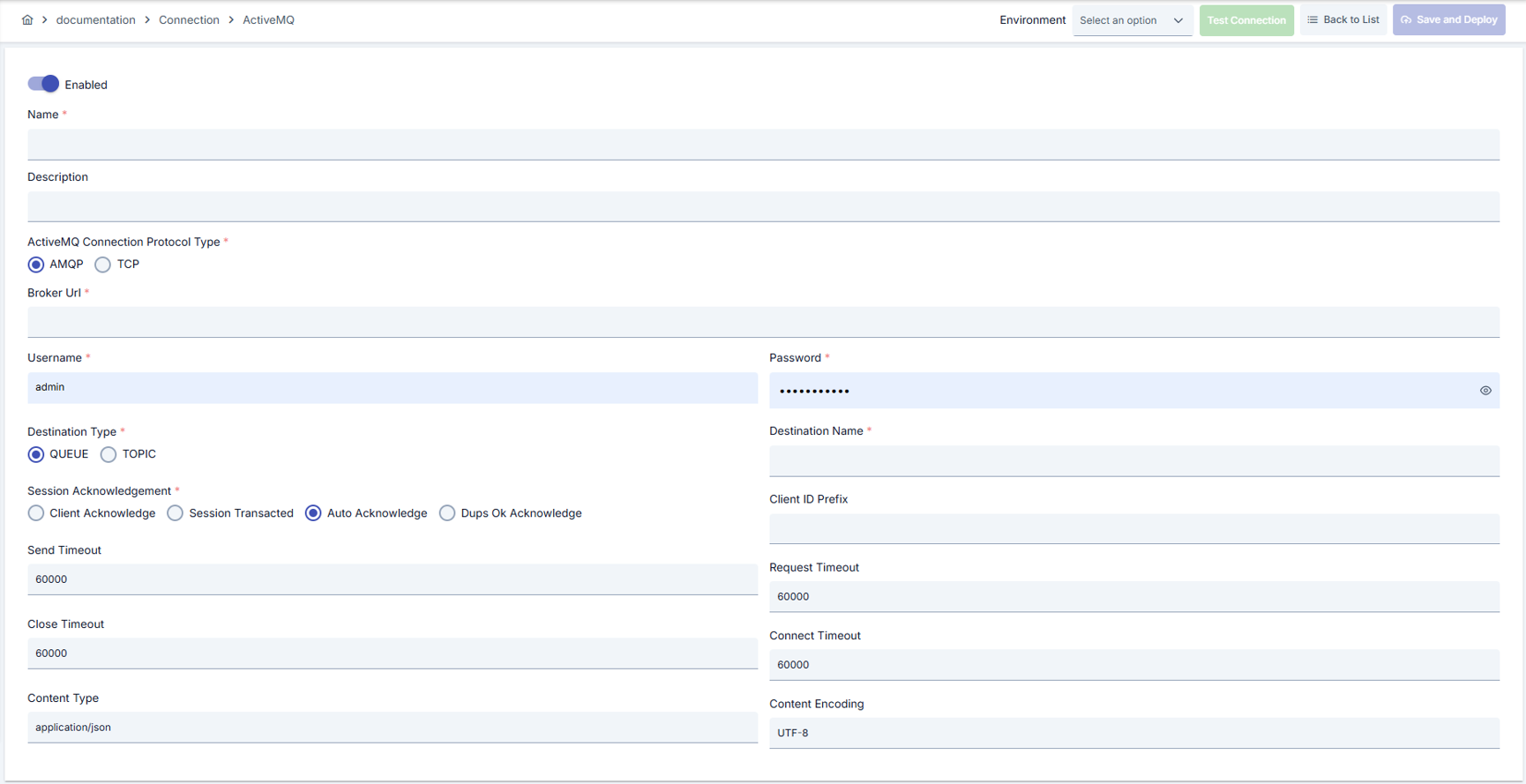Click the Request Timeout field
Screen dimensions: 1526x784
(x=1134, y=597)
